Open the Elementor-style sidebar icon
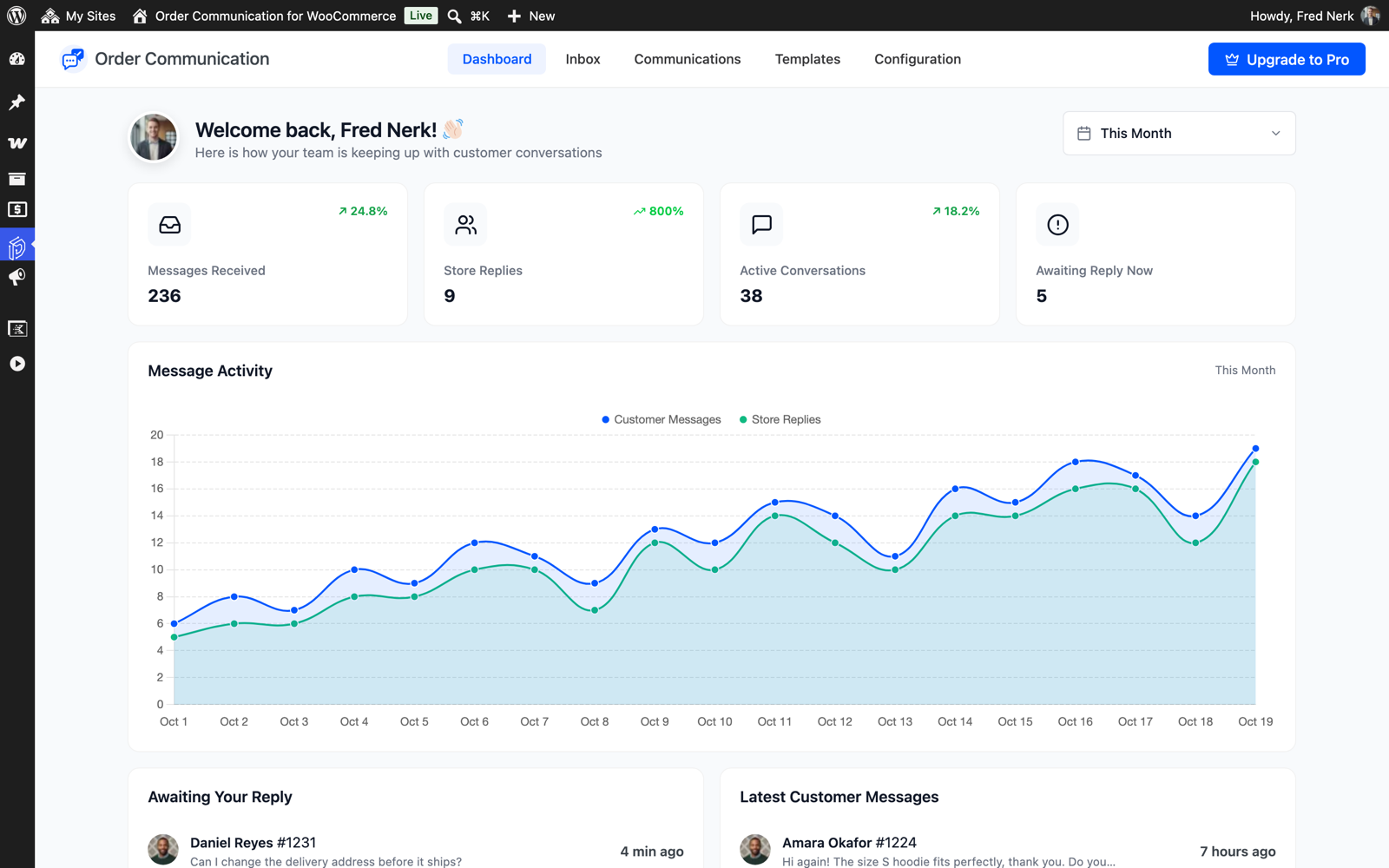 [x=17, y=328]
